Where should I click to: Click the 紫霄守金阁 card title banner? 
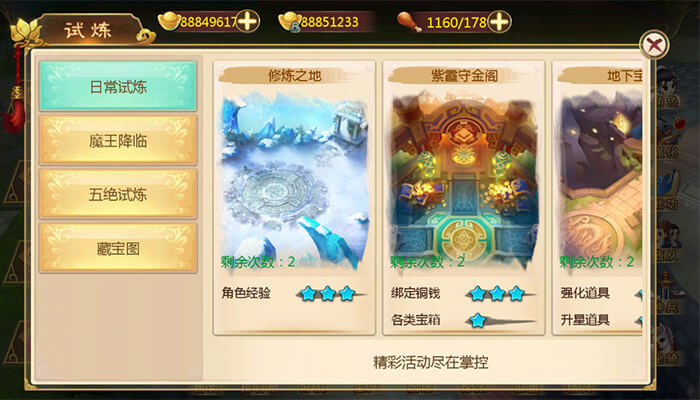tap(463, 75)
